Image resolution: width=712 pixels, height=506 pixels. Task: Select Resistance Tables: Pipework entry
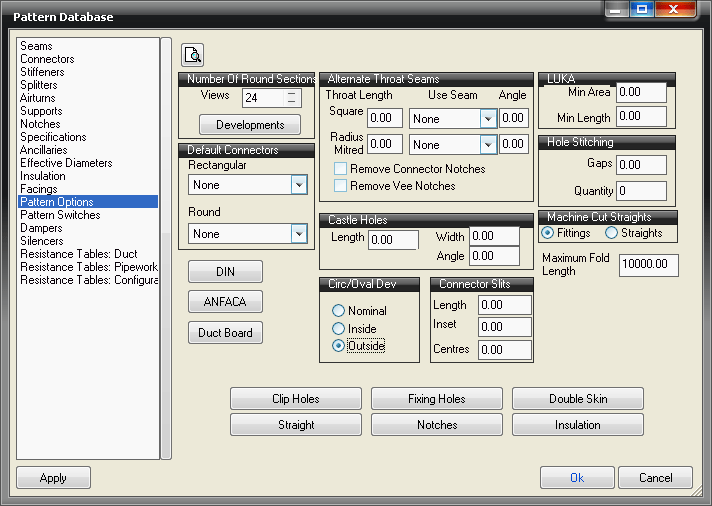click(x=89, y=267)
